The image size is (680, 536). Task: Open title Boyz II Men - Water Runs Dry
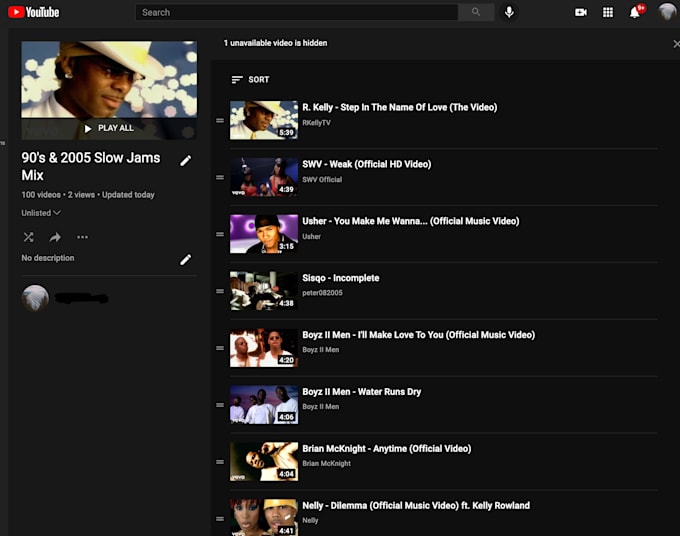[x=361, y=392]
